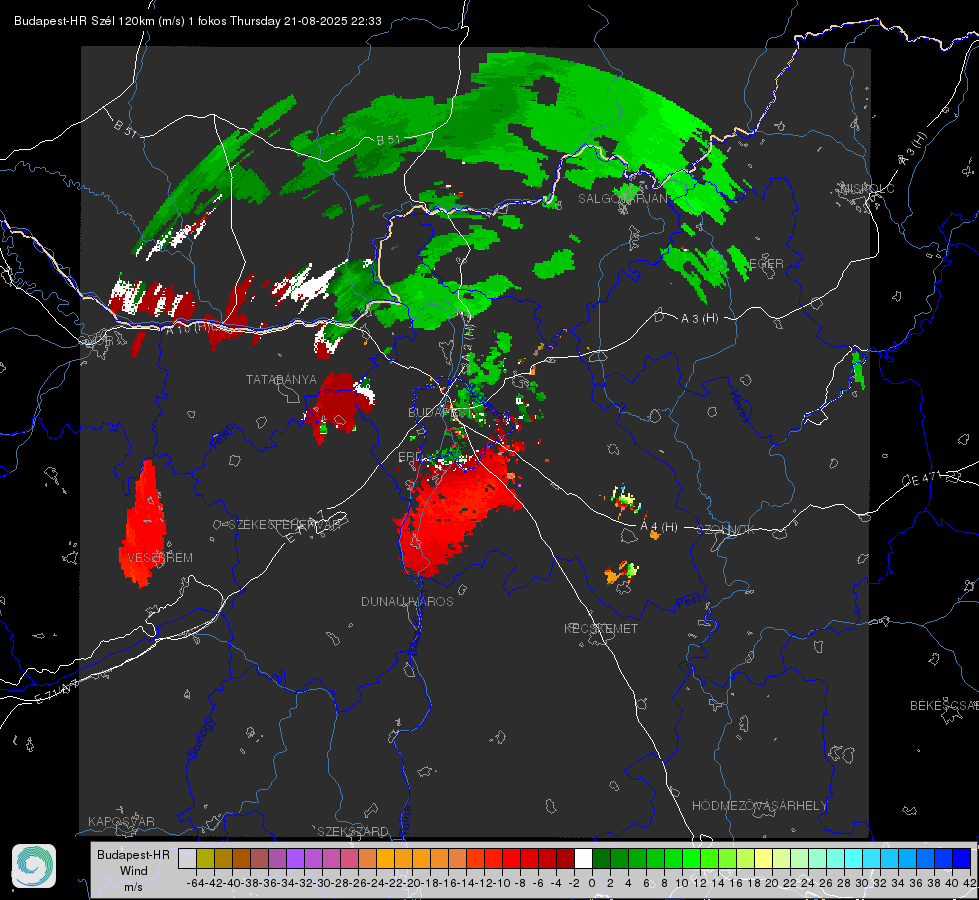Viewport: 979px width, 900px height.
Task: Click the legend value -64
Action: [196, 883]
